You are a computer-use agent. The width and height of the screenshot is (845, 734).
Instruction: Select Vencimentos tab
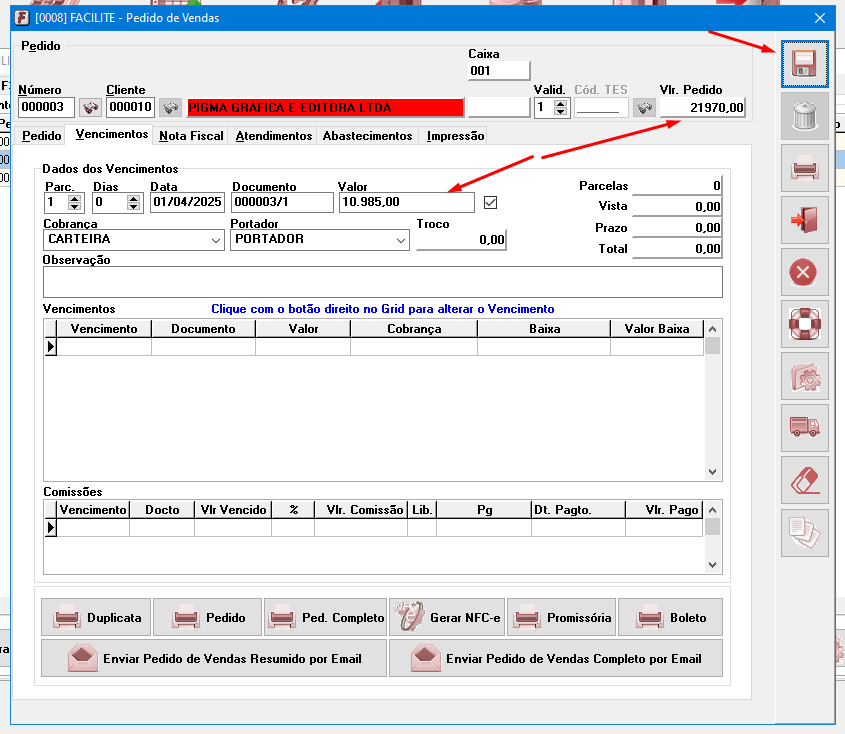pyautogui.click(x=112, y=134)
